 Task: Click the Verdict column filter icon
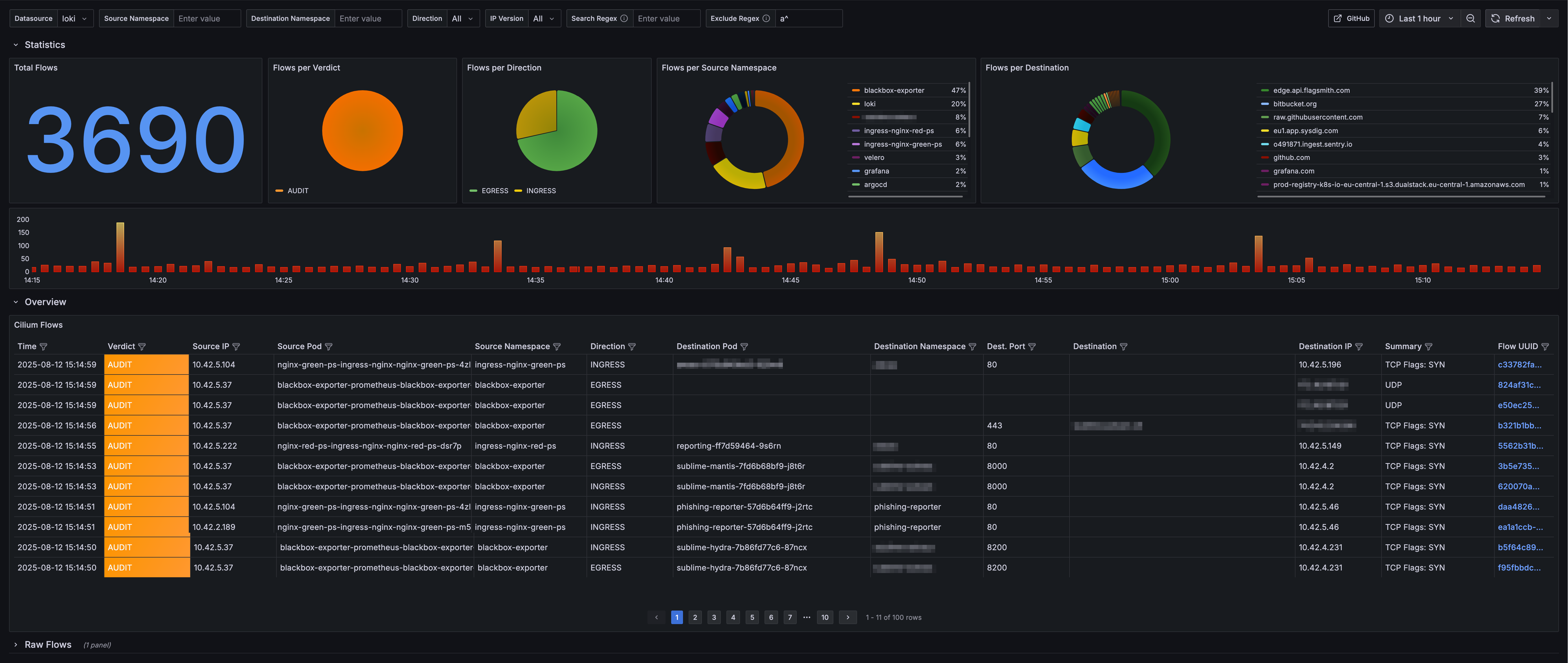tap(142, 347)
